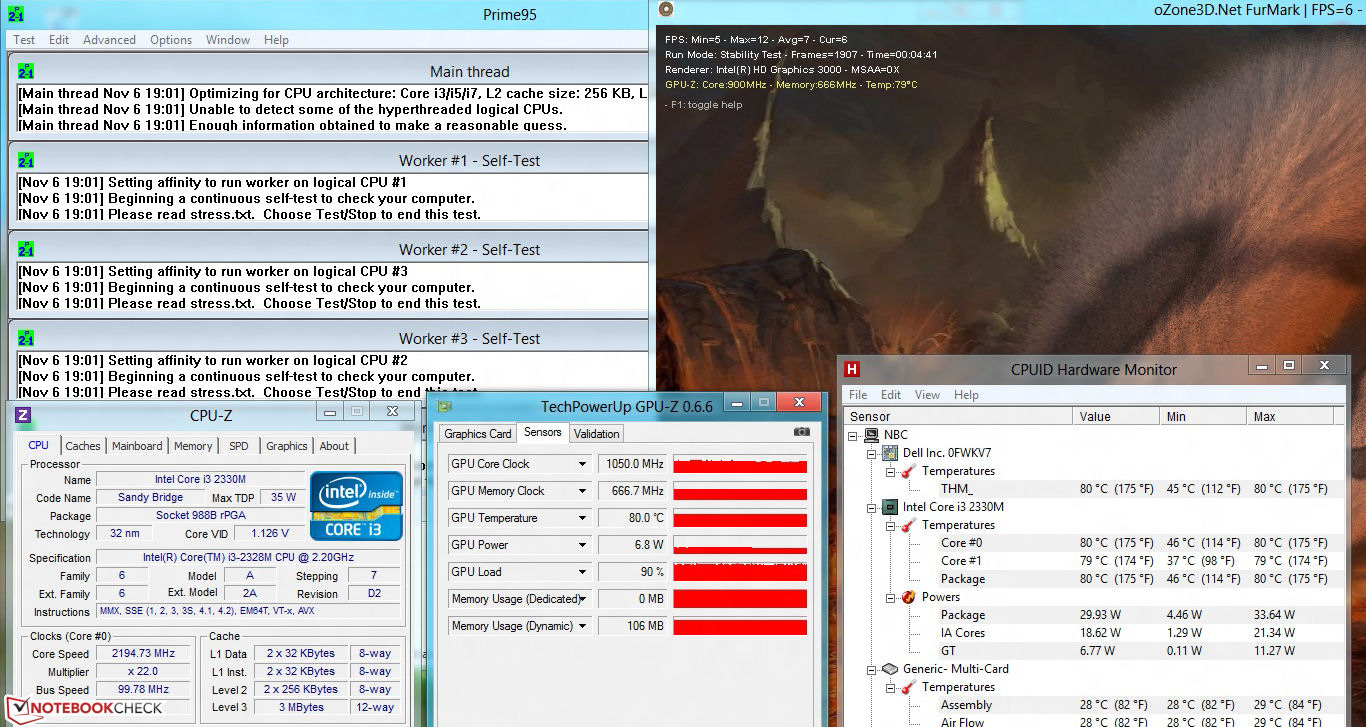Screen dimensions: 1366x727
Task: Open the About tab in CPU-Z
Action: click(334, 446)
